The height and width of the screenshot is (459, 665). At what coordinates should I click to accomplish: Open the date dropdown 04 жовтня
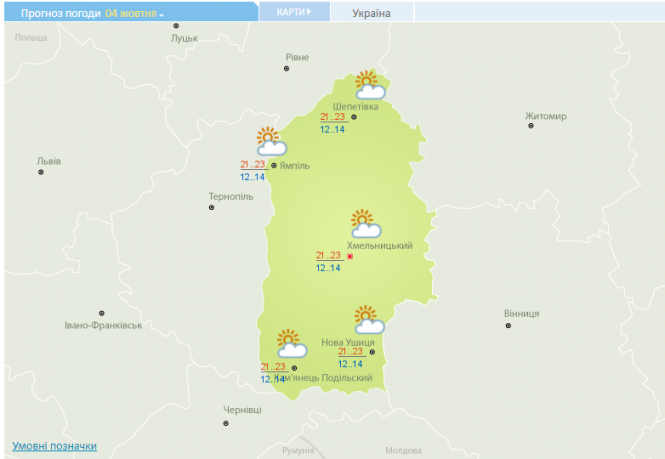135,14
